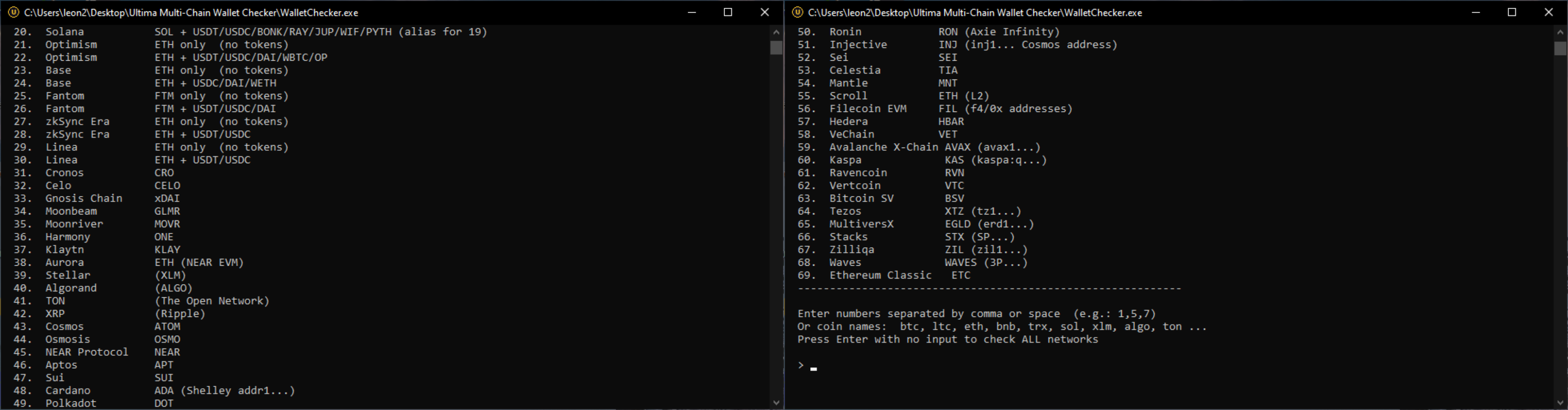Screen dimensions: 1568x410
Task: Click the left console scrollbar down arrow
Action: tap(776, 403)
